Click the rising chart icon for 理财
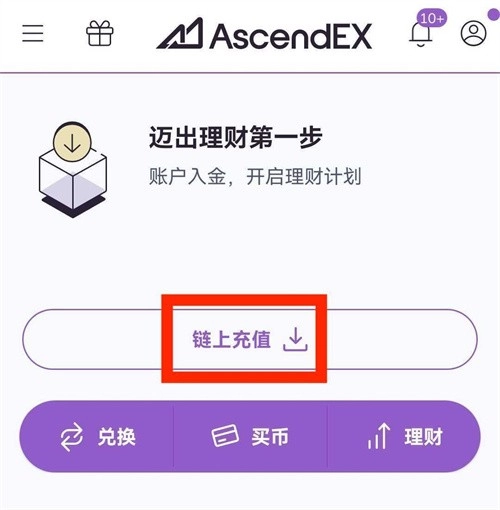Screen dimensions: 500x510 379,436
